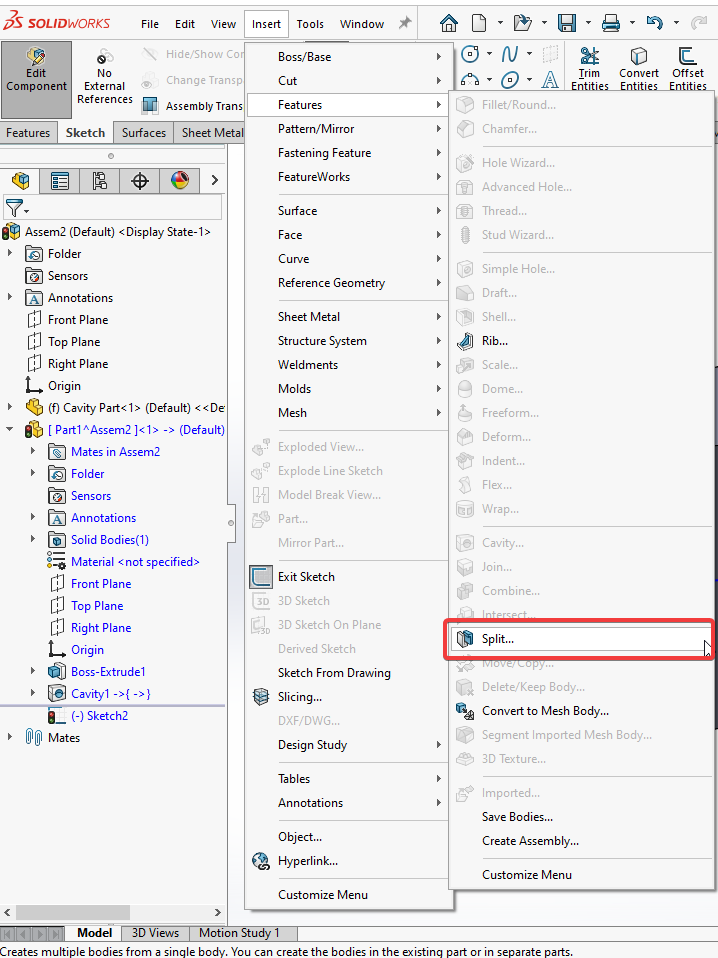
Task: Click the Open file icon
Action: 522,23
